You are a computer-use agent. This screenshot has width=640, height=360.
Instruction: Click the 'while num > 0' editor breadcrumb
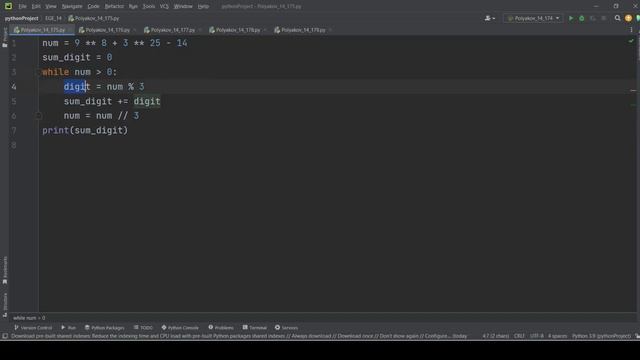(x=29, y=318)
